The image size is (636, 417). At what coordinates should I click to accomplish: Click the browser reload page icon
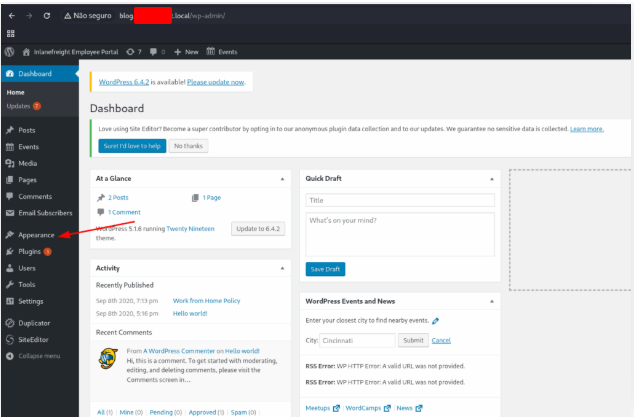coord(48,16)
